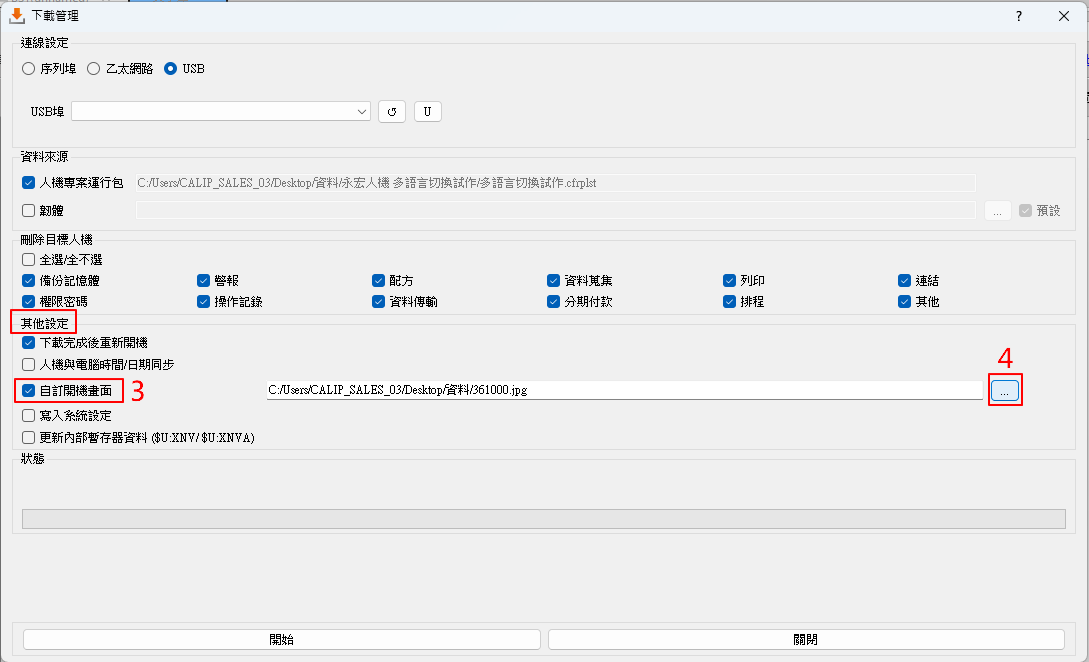Toggle the 全選/全不選 select all checkbox
Viewport: 1089px width, 662px height.
[x=28, y=260]
